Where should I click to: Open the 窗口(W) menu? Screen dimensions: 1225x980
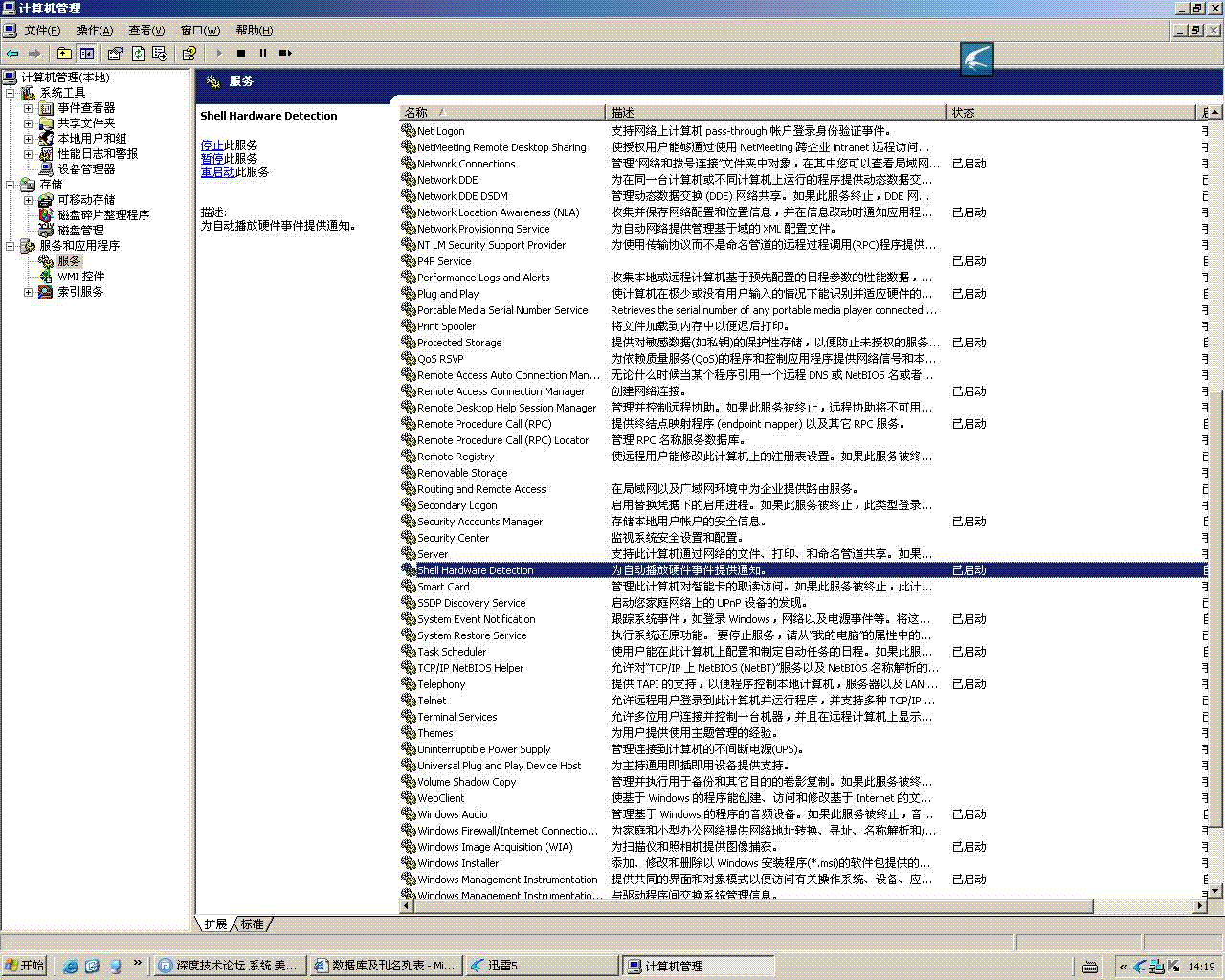pyautogui.click(x=200, y=31)
